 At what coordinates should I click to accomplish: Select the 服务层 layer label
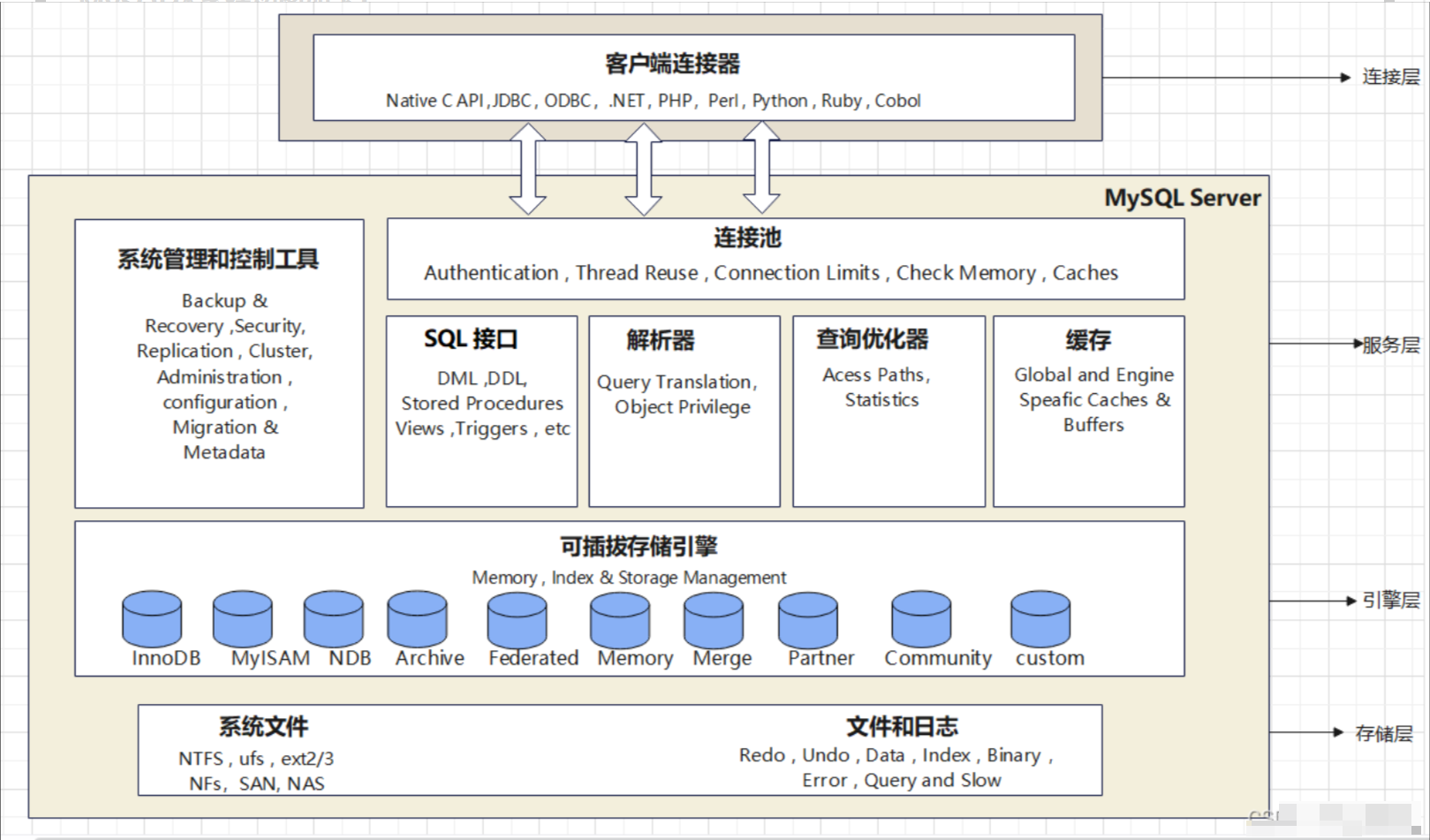1390,345
